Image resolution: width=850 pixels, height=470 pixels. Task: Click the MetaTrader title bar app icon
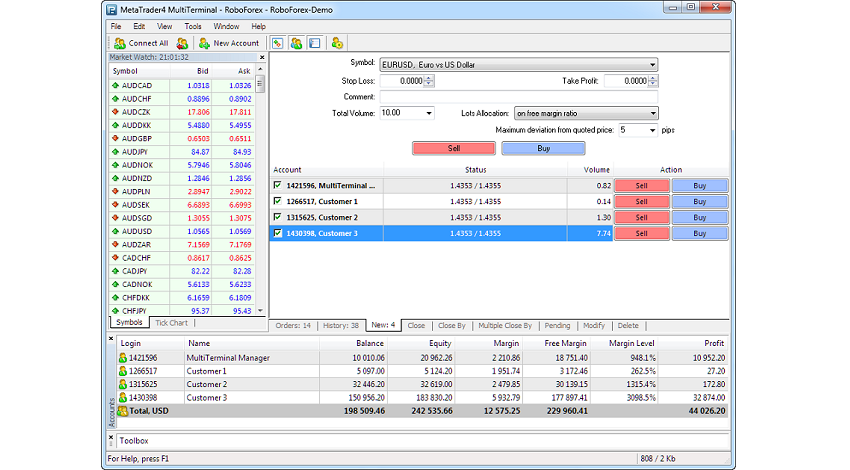[112, 10]
